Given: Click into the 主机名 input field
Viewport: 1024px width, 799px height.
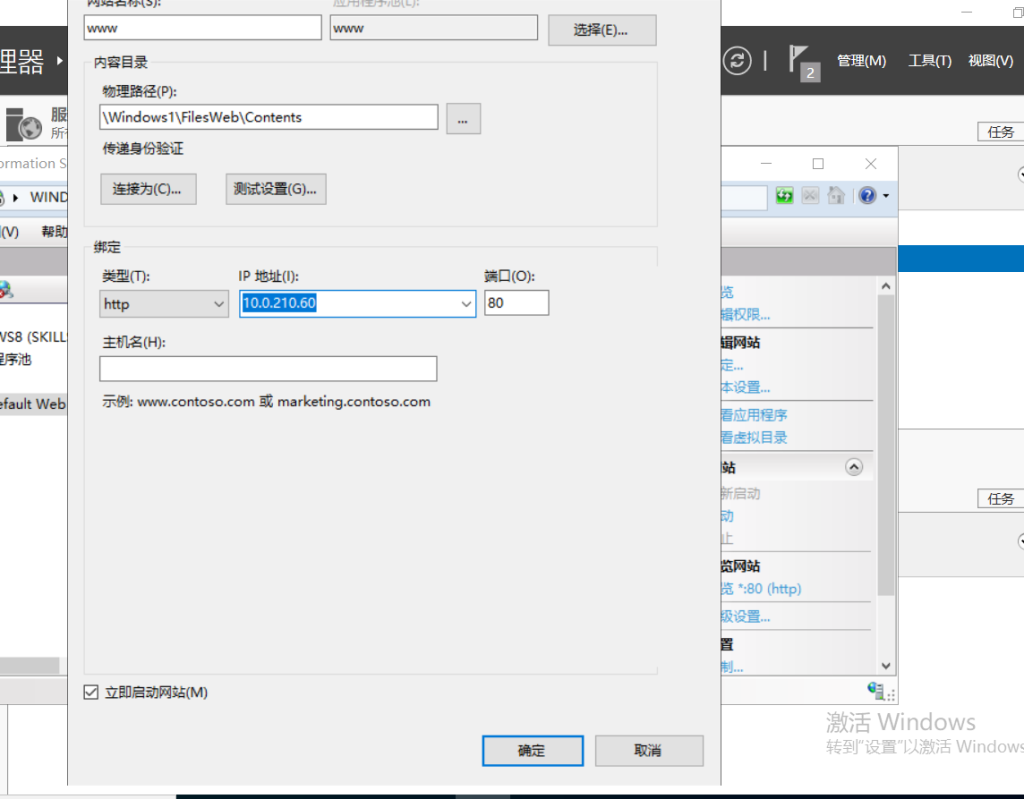Looking at the screenshot, I should tap(268, 369).
